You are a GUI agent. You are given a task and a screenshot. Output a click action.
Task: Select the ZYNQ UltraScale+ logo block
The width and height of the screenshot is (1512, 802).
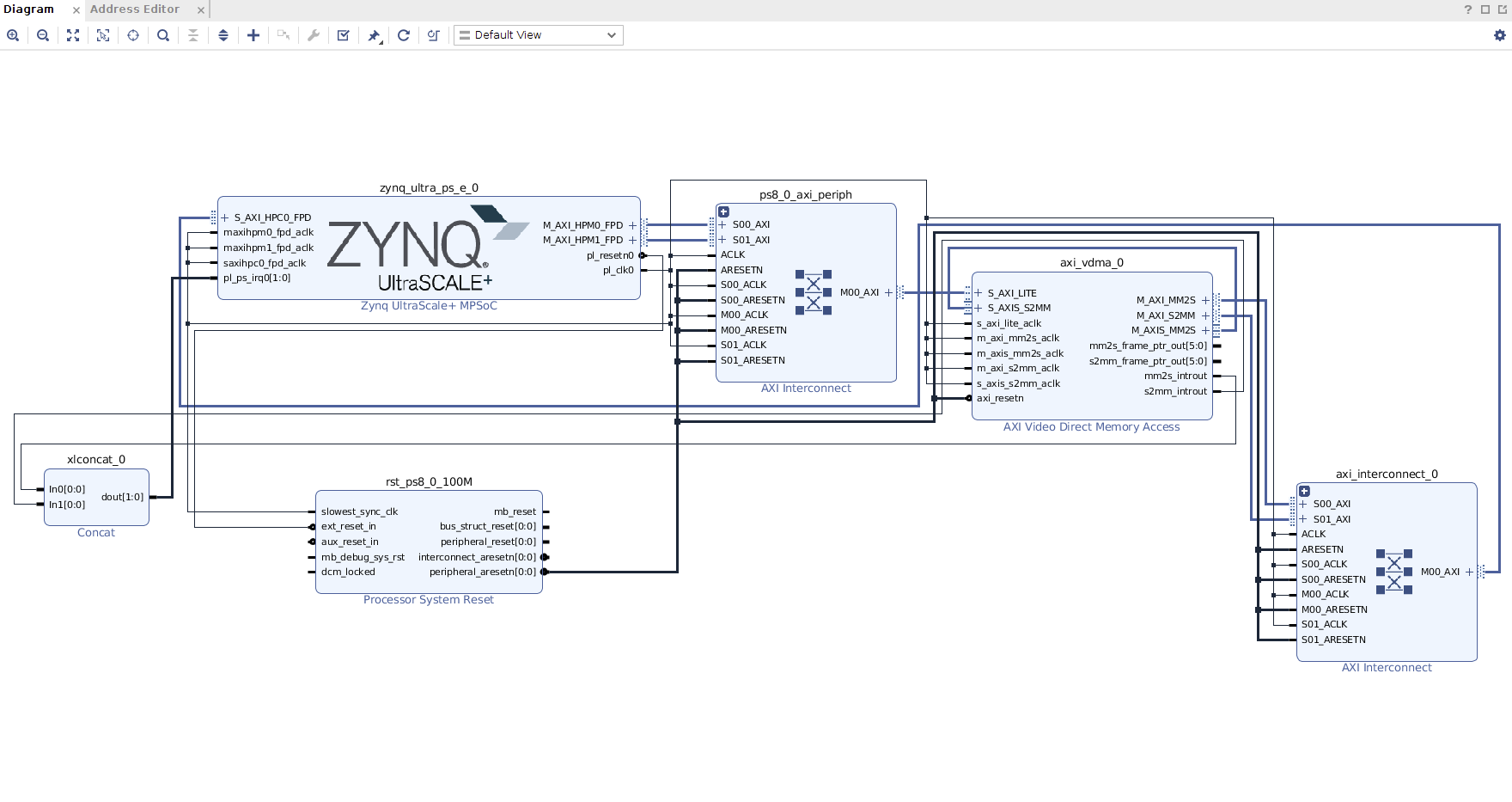click(427, 248)
